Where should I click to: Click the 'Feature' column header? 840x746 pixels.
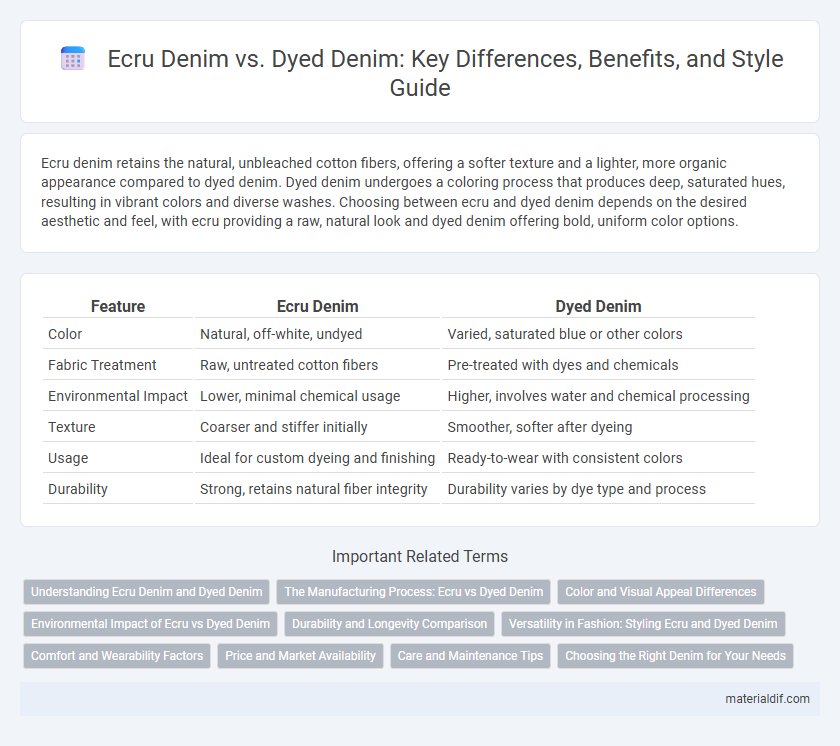(118, 306)
